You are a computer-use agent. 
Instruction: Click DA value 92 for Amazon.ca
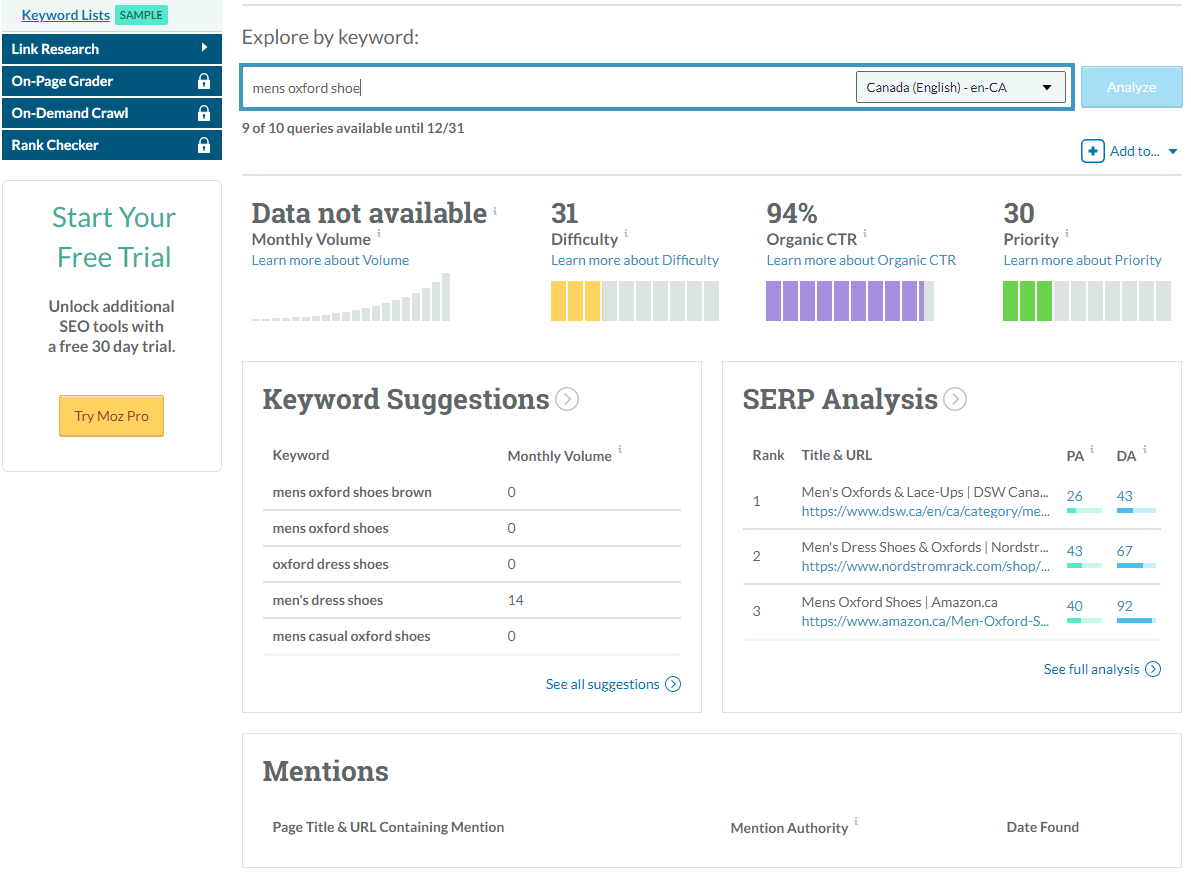tap(1125, 606)
